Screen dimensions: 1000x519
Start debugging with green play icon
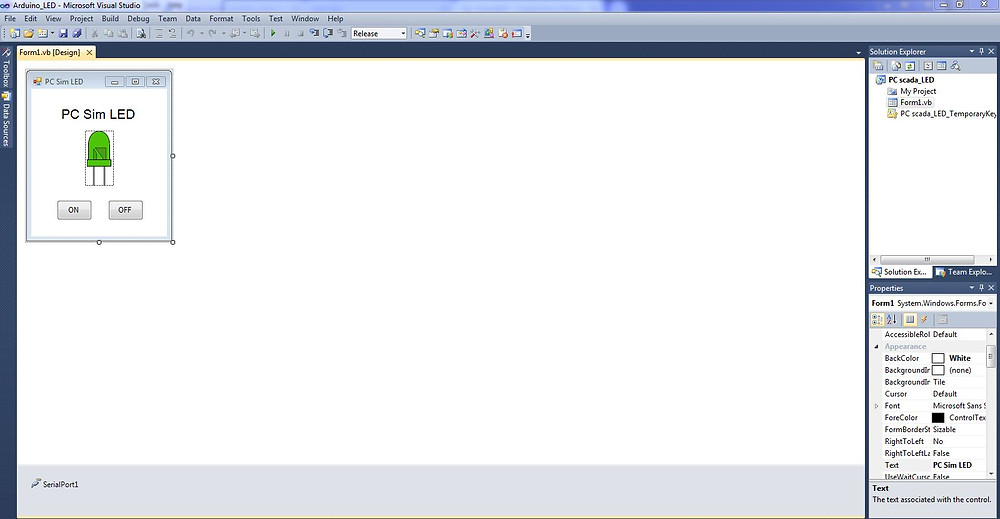pos(273,33)
